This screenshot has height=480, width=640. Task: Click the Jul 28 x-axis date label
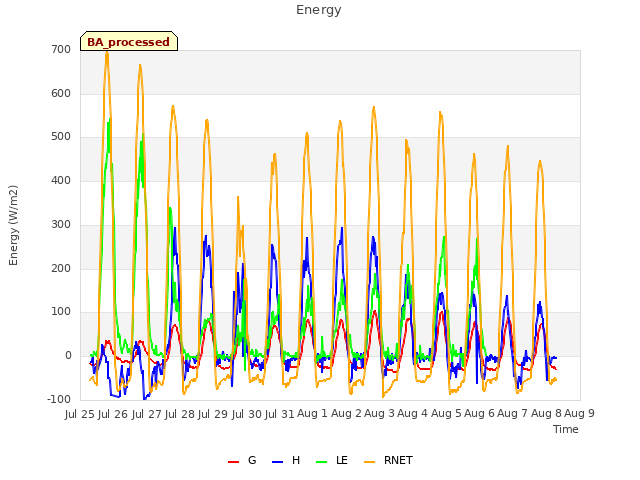180,414
